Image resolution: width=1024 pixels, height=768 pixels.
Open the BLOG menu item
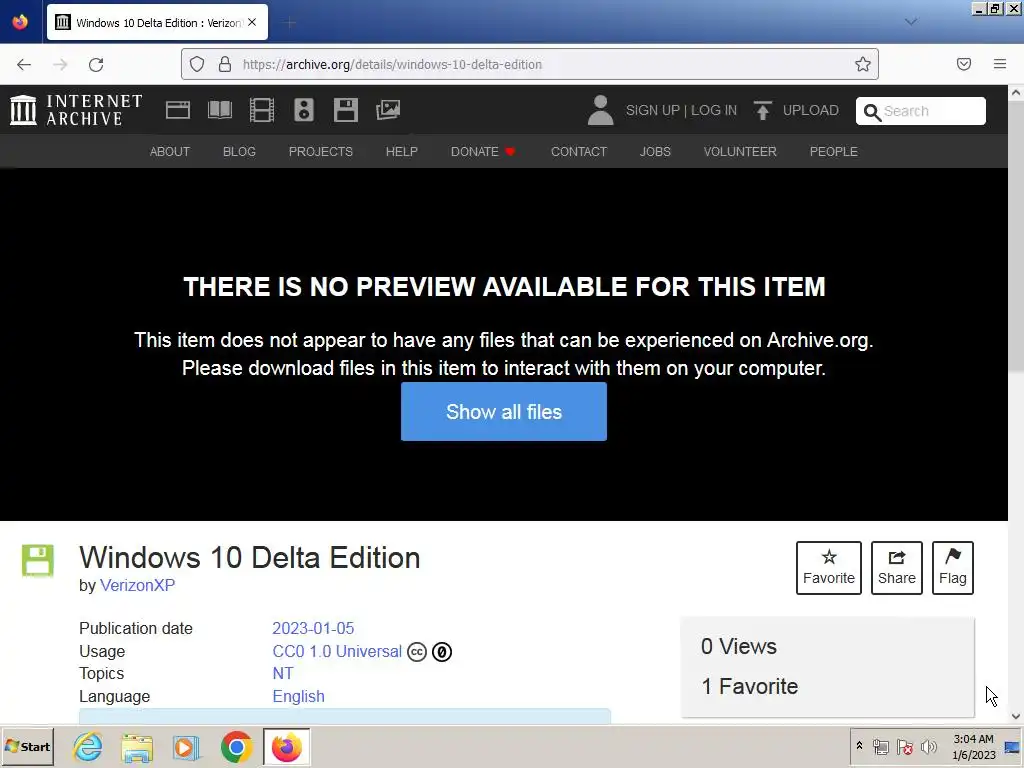click(239, 152)
